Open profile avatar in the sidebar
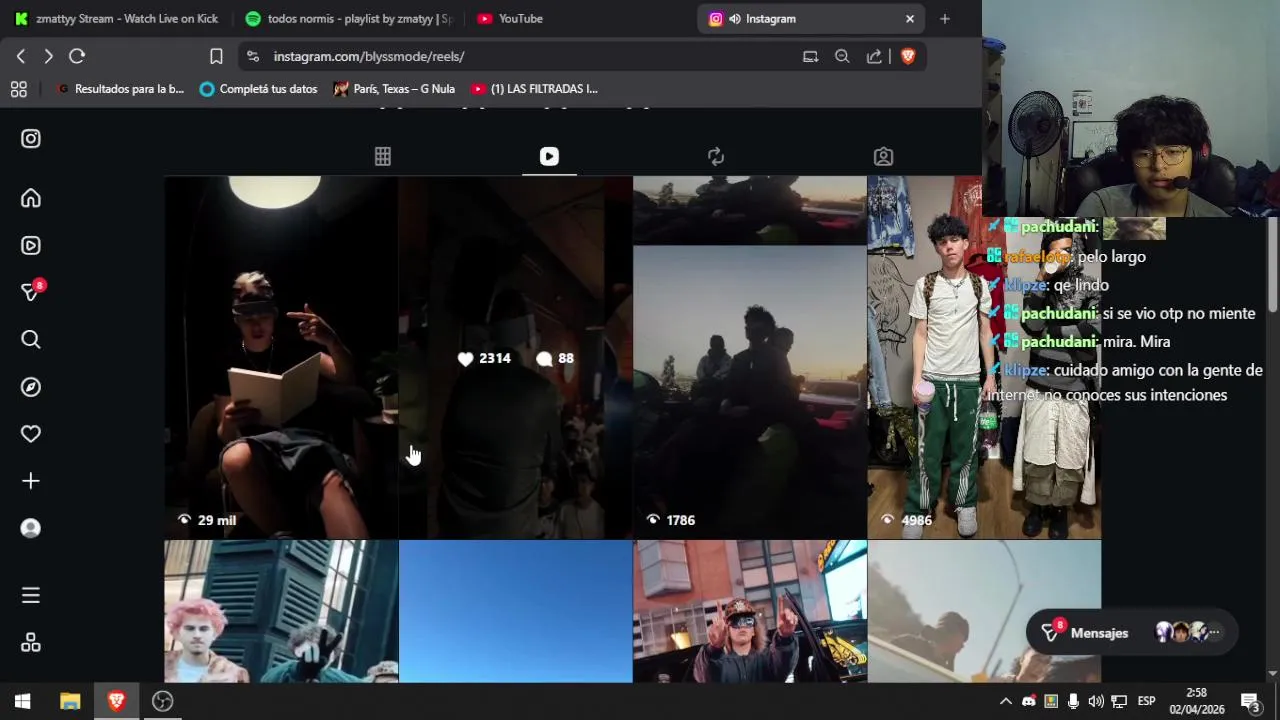This screenshot has width=1280, height=720. point(31,528)
